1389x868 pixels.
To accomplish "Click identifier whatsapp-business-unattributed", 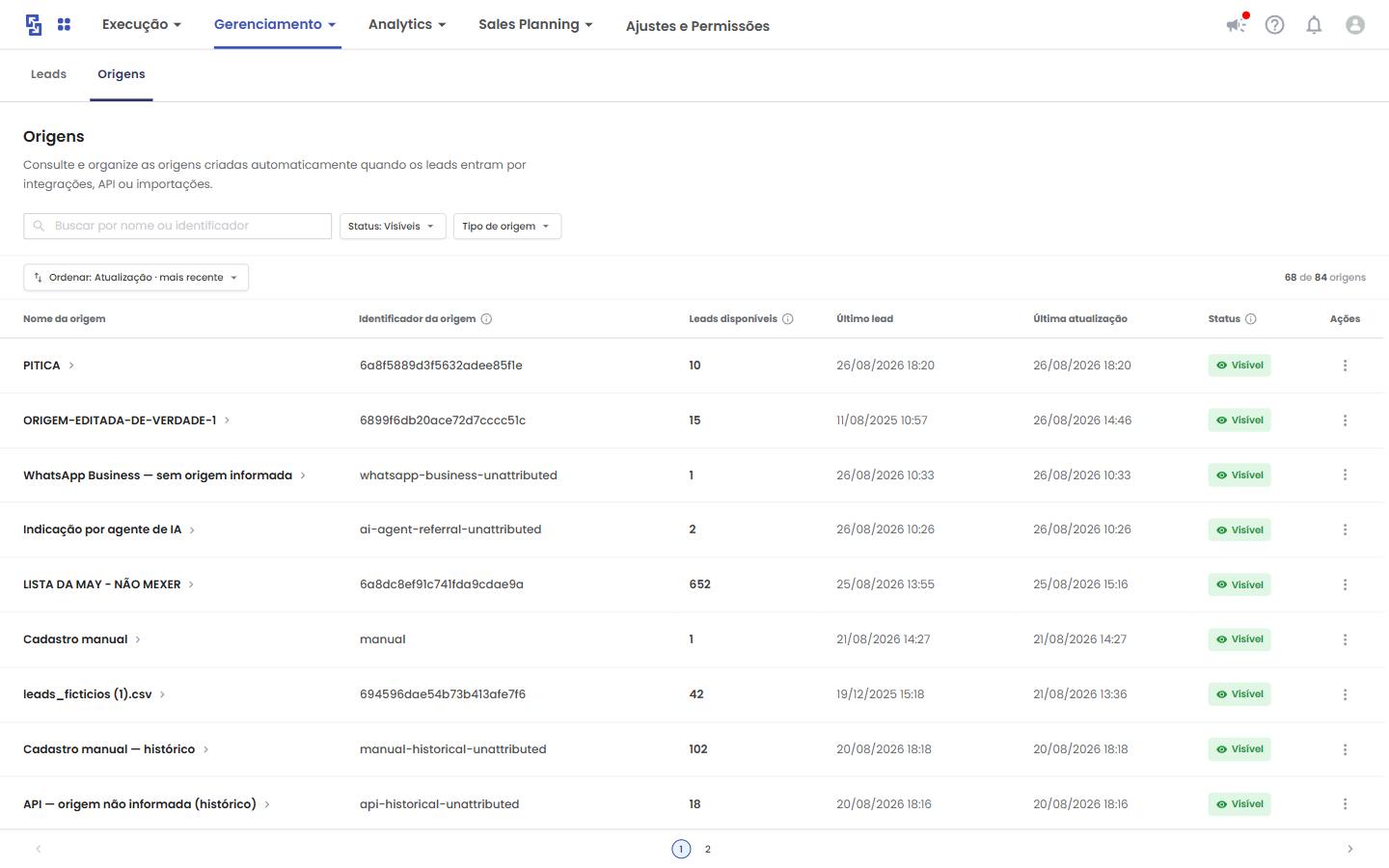I will click(458, 475).
